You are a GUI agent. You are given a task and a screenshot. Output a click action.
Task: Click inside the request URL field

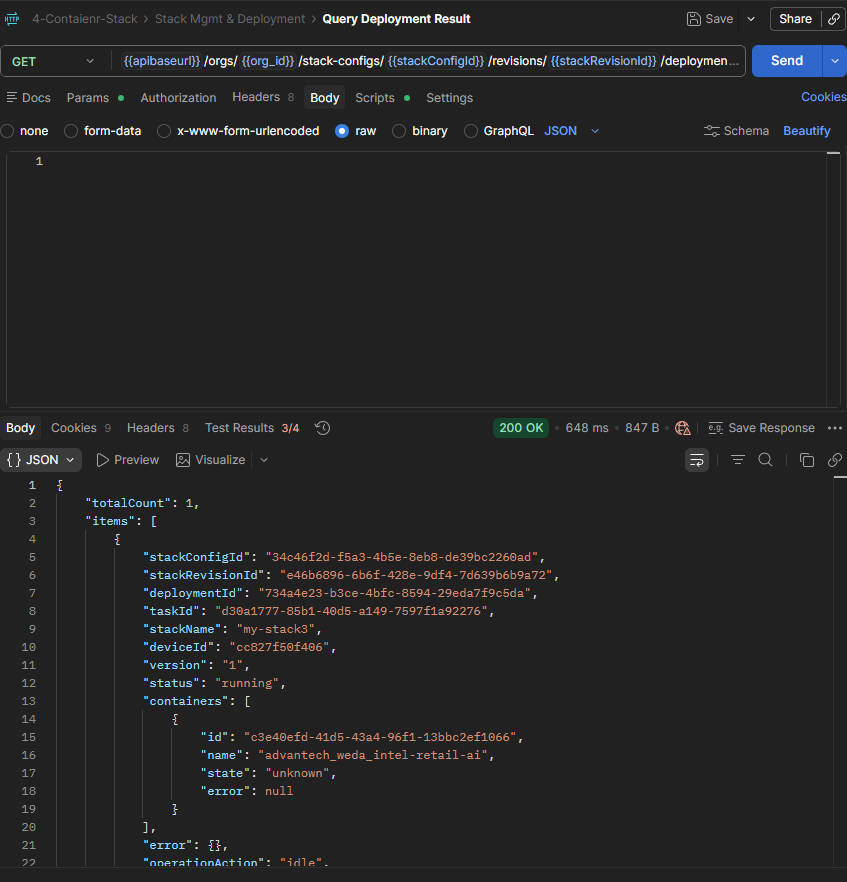click(430, 61)
